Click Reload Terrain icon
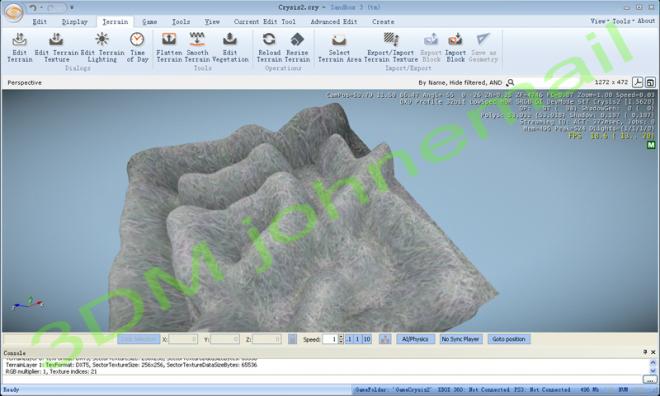Image resolution: width=660 pixels, height=396 pixels. pyautogui.click(x=269, y=40)
